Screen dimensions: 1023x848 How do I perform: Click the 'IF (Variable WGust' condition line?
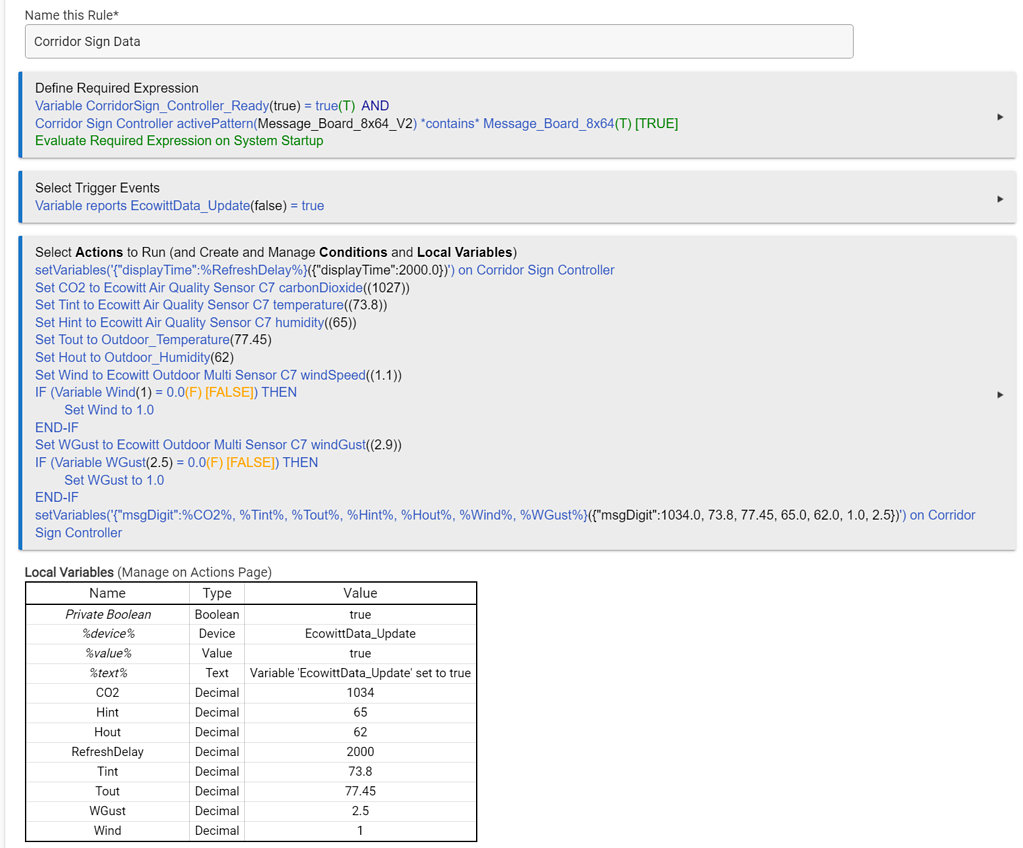(x=176, y=463)
